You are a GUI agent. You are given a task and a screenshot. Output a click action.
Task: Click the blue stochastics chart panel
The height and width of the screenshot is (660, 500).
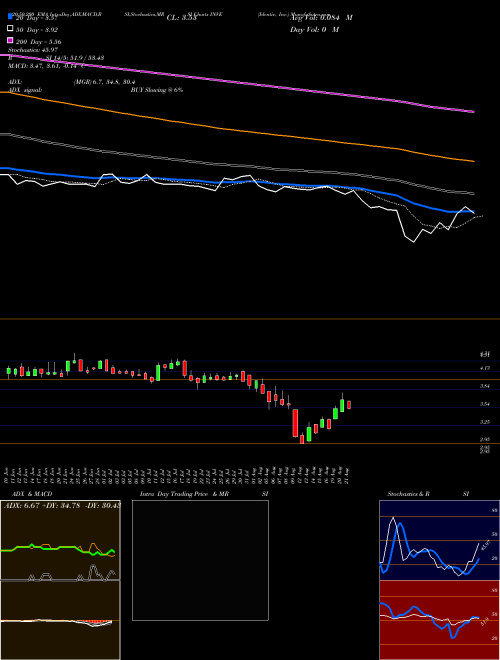coord(439,540)
